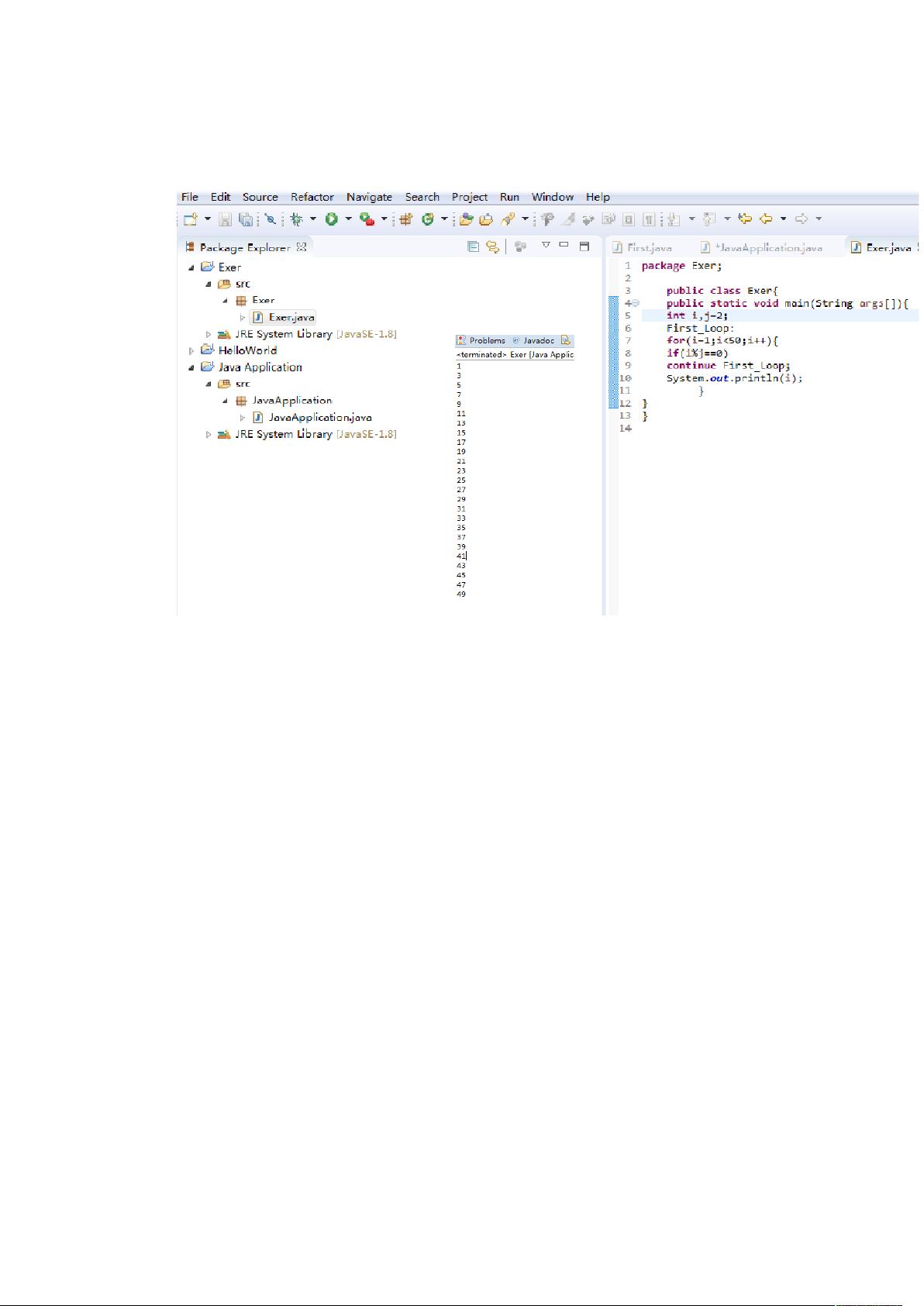This screenshot has width=924, height=1306.
Task: Click the New Java Class icon
Action: pos(427,219)
